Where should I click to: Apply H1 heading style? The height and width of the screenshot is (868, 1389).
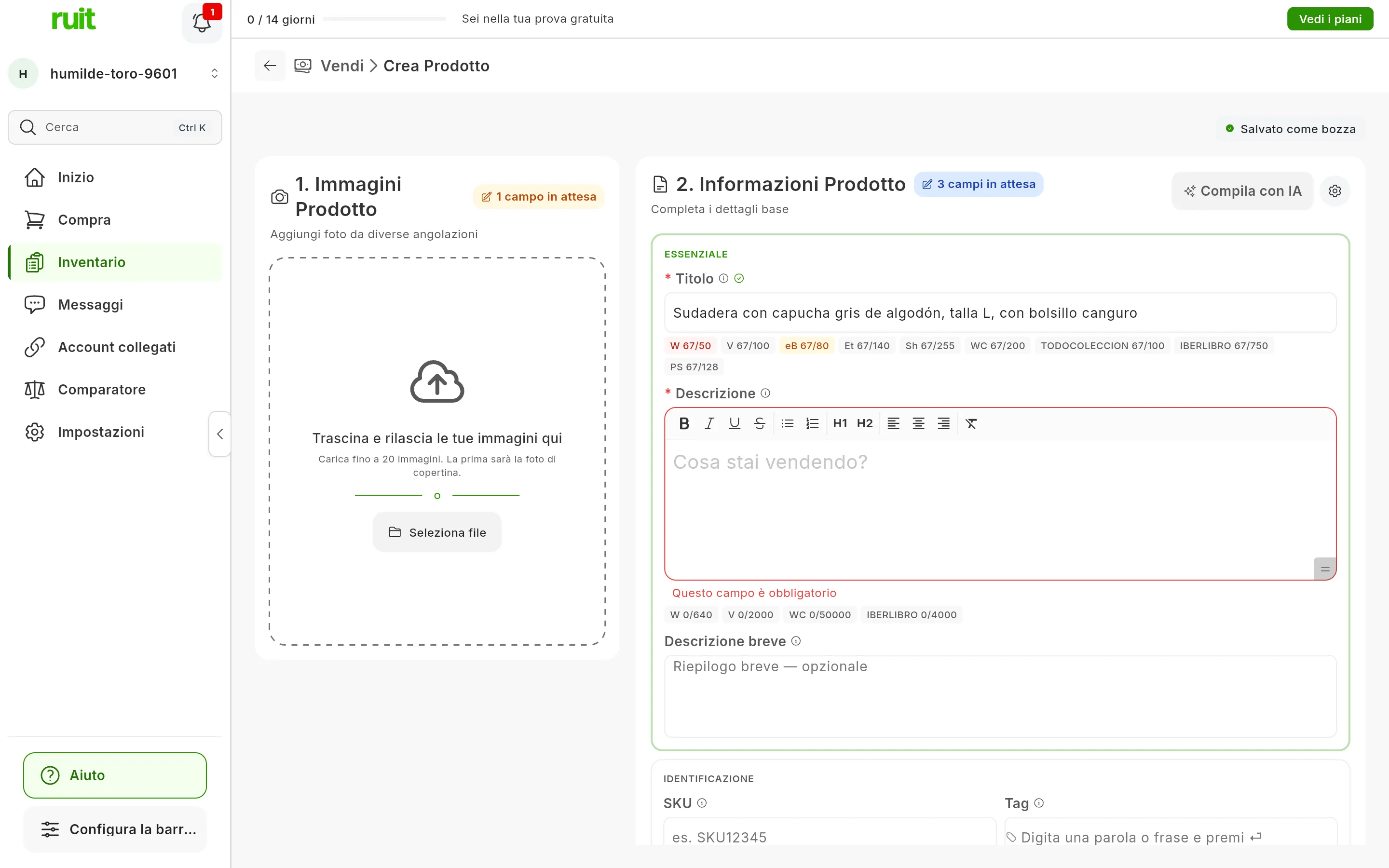tap(840, 424)
